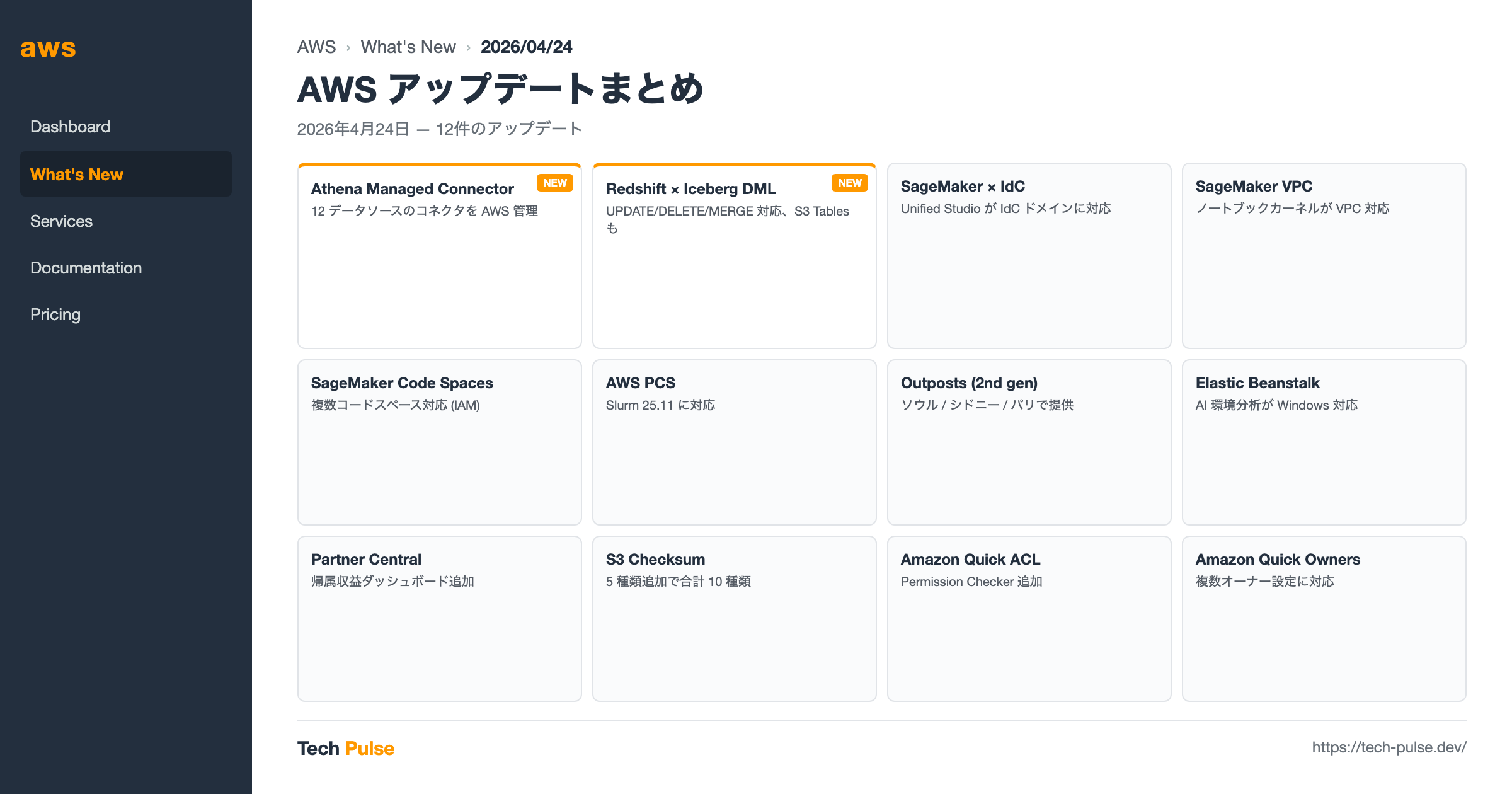Open Elastic Beanstalk card

coord(1324,442)
